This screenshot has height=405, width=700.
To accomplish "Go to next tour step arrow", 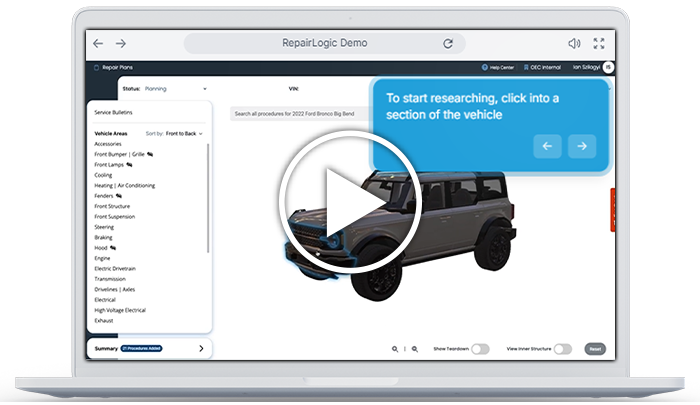I will pos(582,146).
